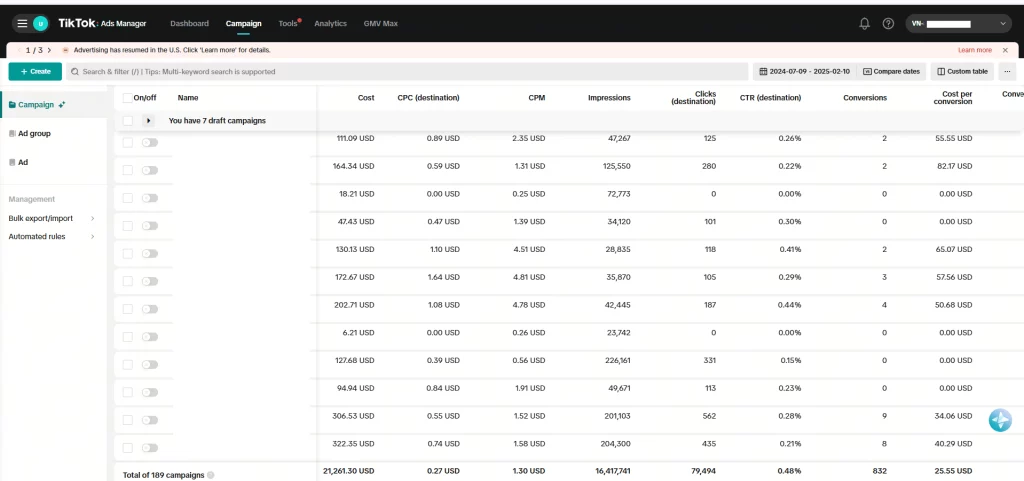Select checkbox for the 306.53 USD row
The width and height of the screenshot is (1024, 481).
(127, 420)
